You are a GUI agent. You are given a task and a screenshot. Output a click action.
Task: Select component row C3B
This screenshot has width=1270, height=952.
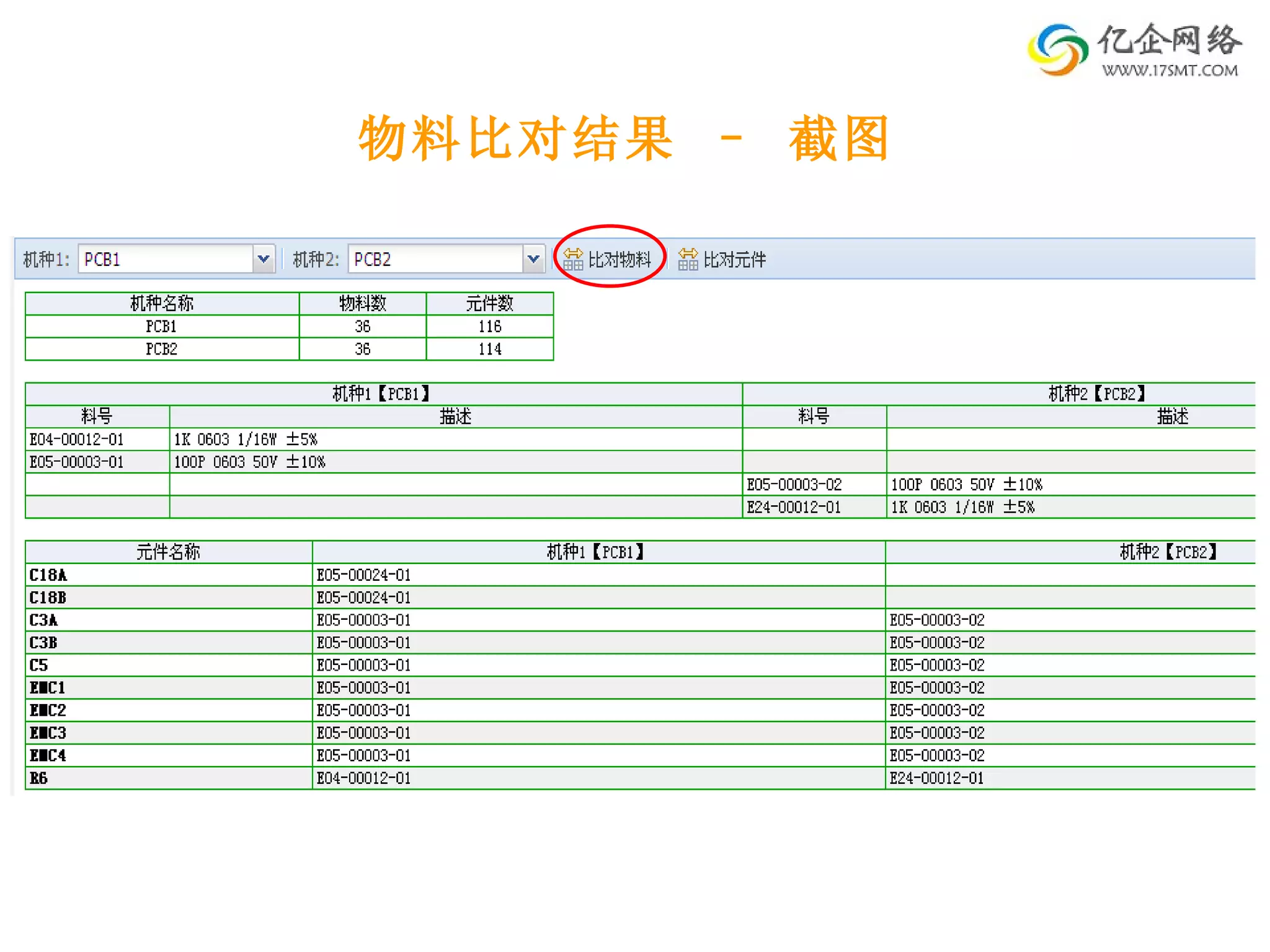coord(641,643)
